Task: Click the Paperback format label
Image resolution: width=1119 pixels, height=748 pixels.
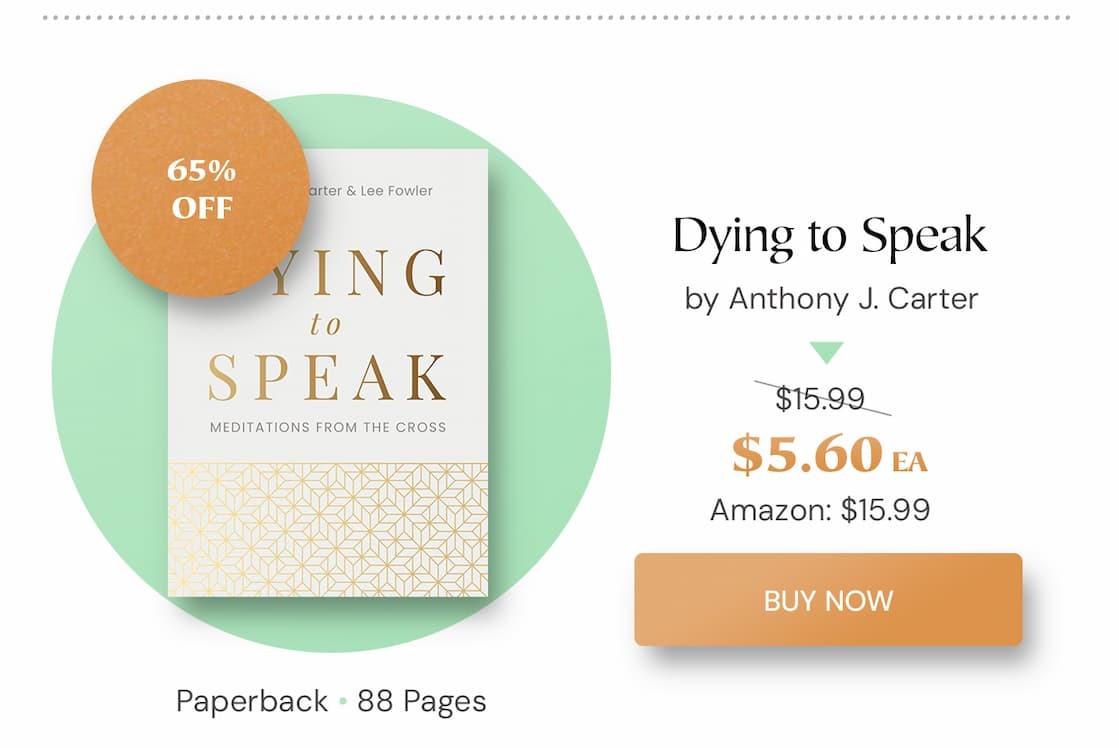Action: click(x=252, y=701)
